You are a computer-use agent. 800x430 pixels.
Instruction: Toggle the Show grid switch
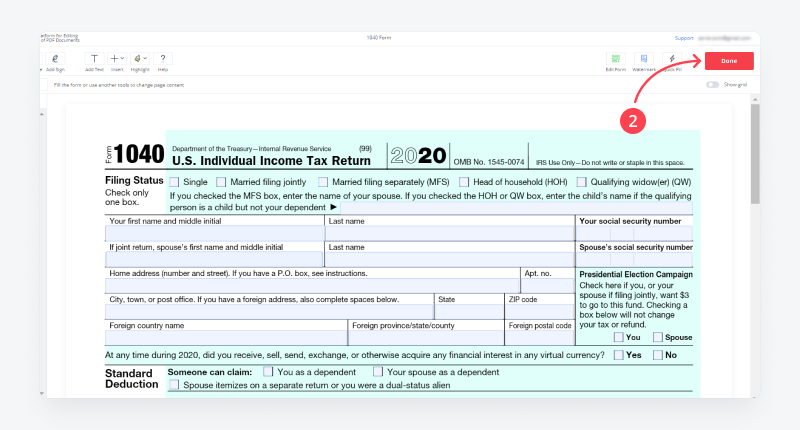713,85
